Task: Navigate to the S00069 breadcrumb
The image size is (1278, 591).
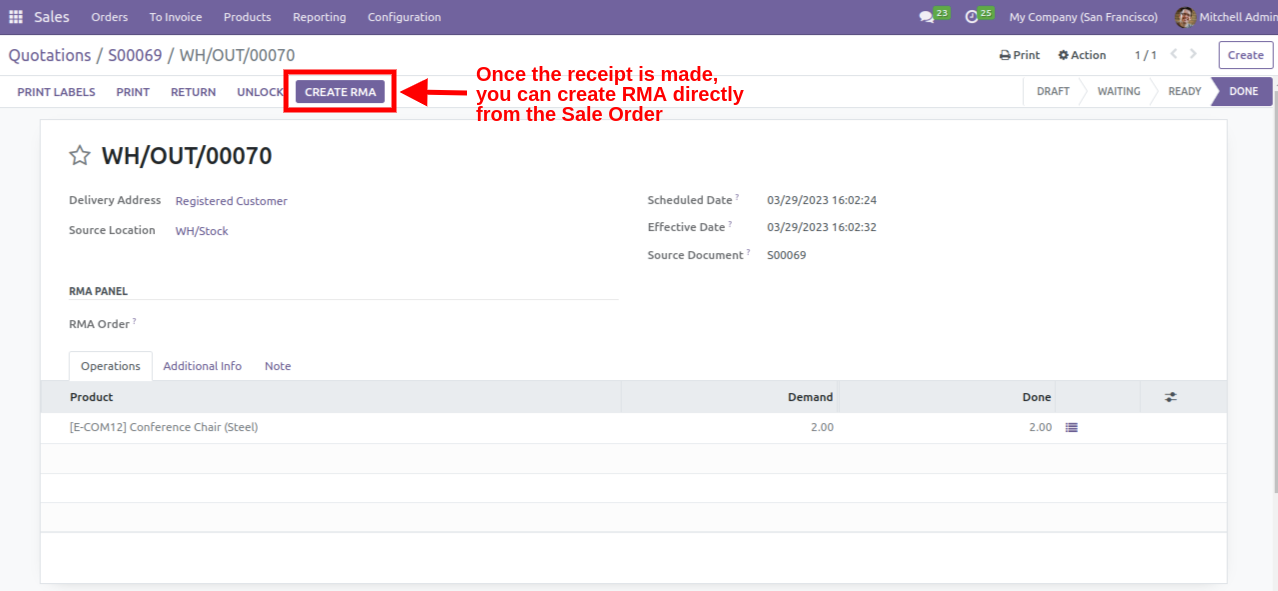Action: (x=135, y=55)
